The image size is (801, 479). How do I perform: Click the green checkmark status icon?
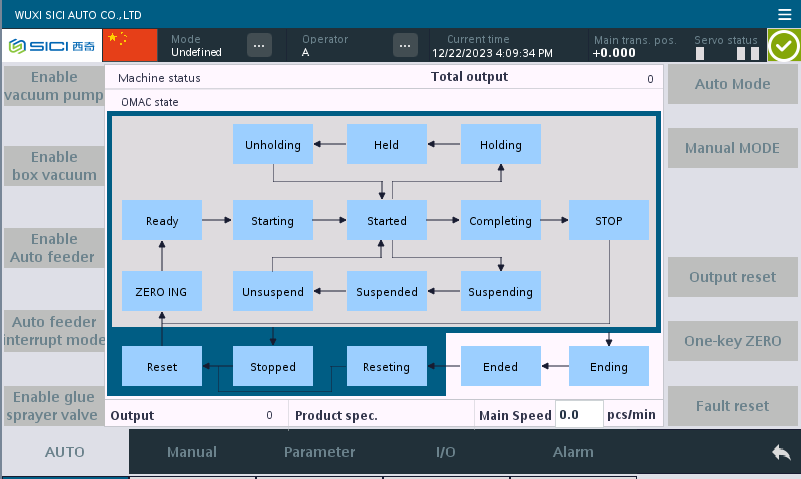(783, 46)
